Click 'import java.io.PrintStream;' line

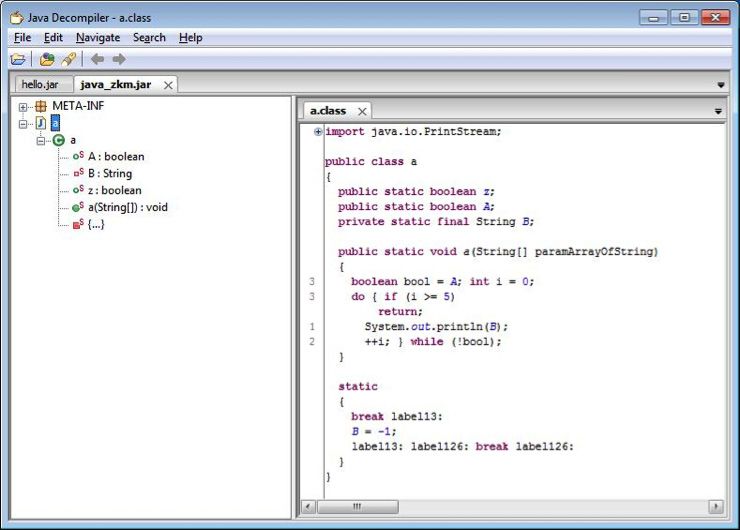click(413, 132)
